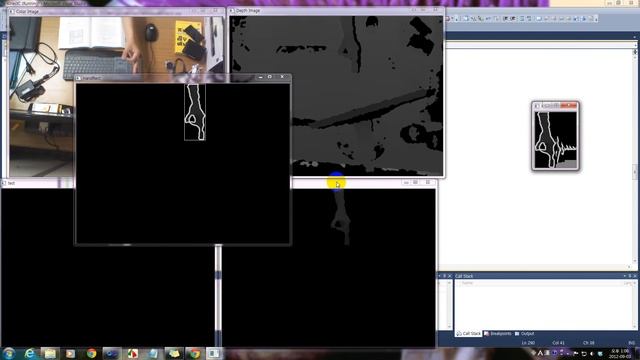Screen dimensions: 640x360
Task: Open the system clock and date
Action: tap(620, 353)
